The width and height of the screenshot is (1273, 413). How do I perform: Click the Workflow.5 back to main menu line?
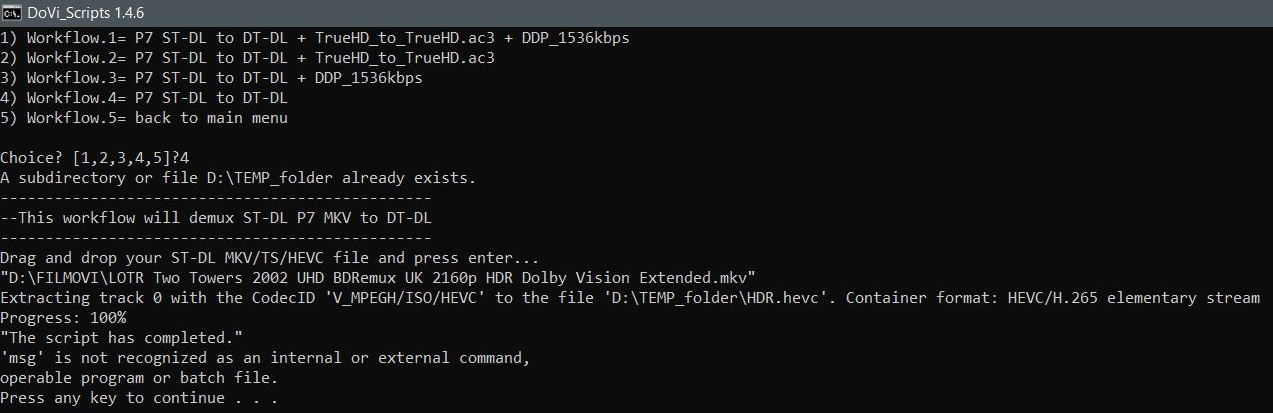click(144, 118)
